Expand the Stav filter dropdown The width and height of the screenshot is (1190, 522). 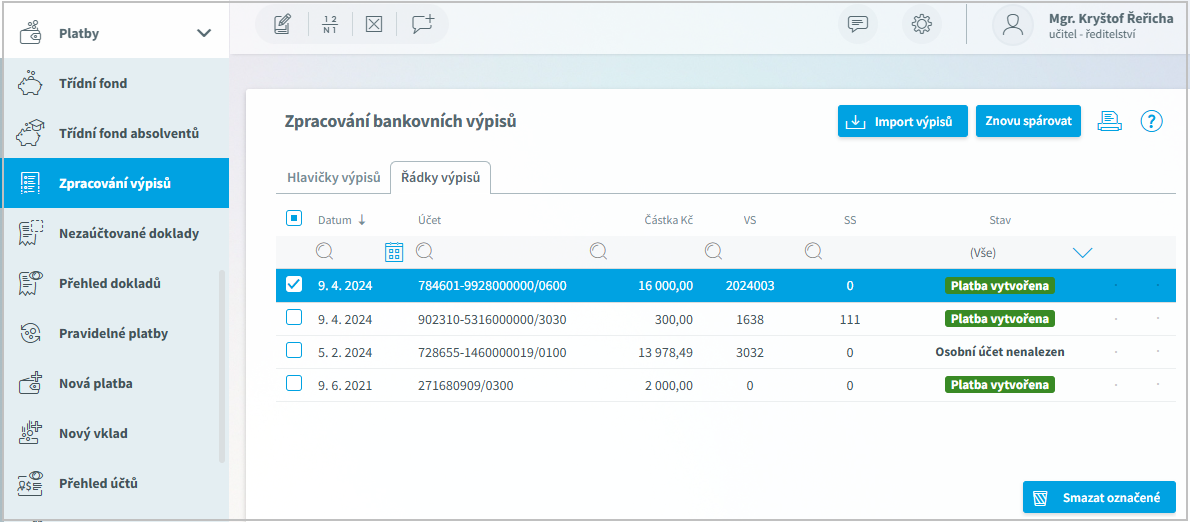pyautogui.click(x=1082, y=253)
